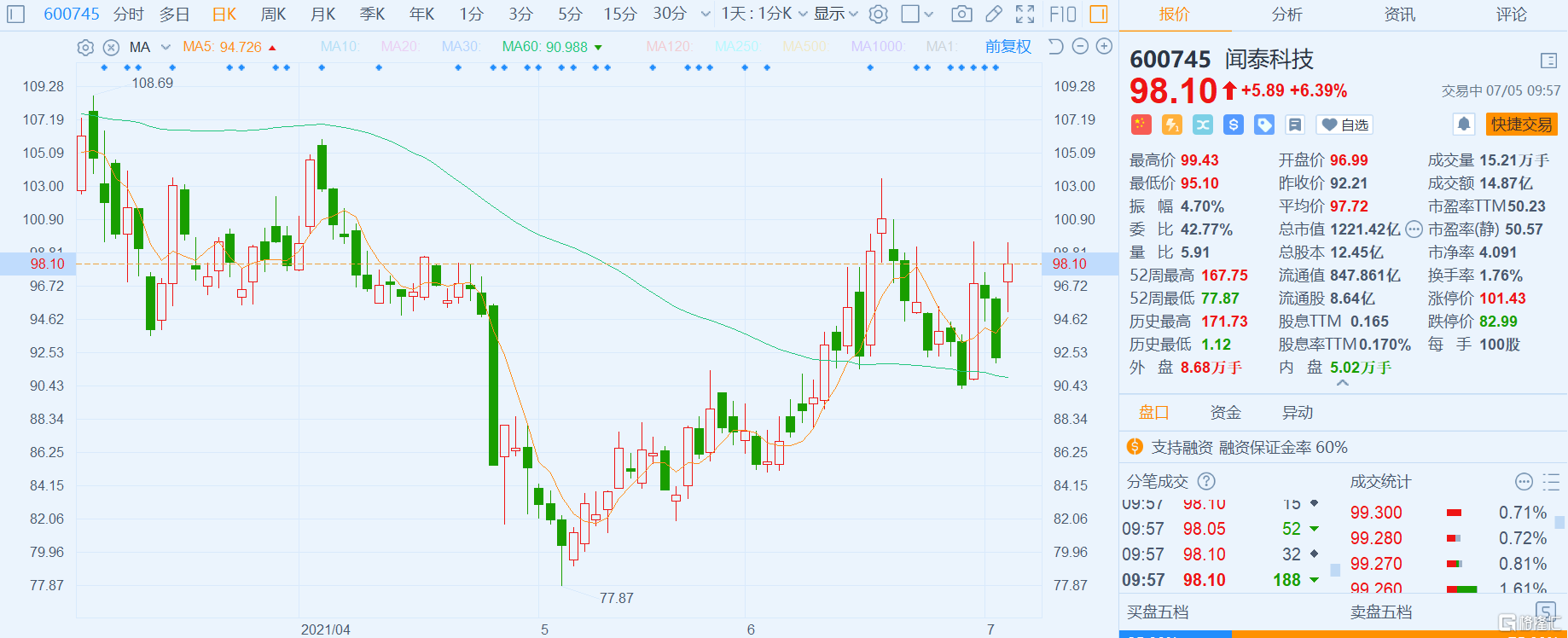1568x638 pixels.
Task: Zoom out chart with minus icon
Action: click(1080, 47)
